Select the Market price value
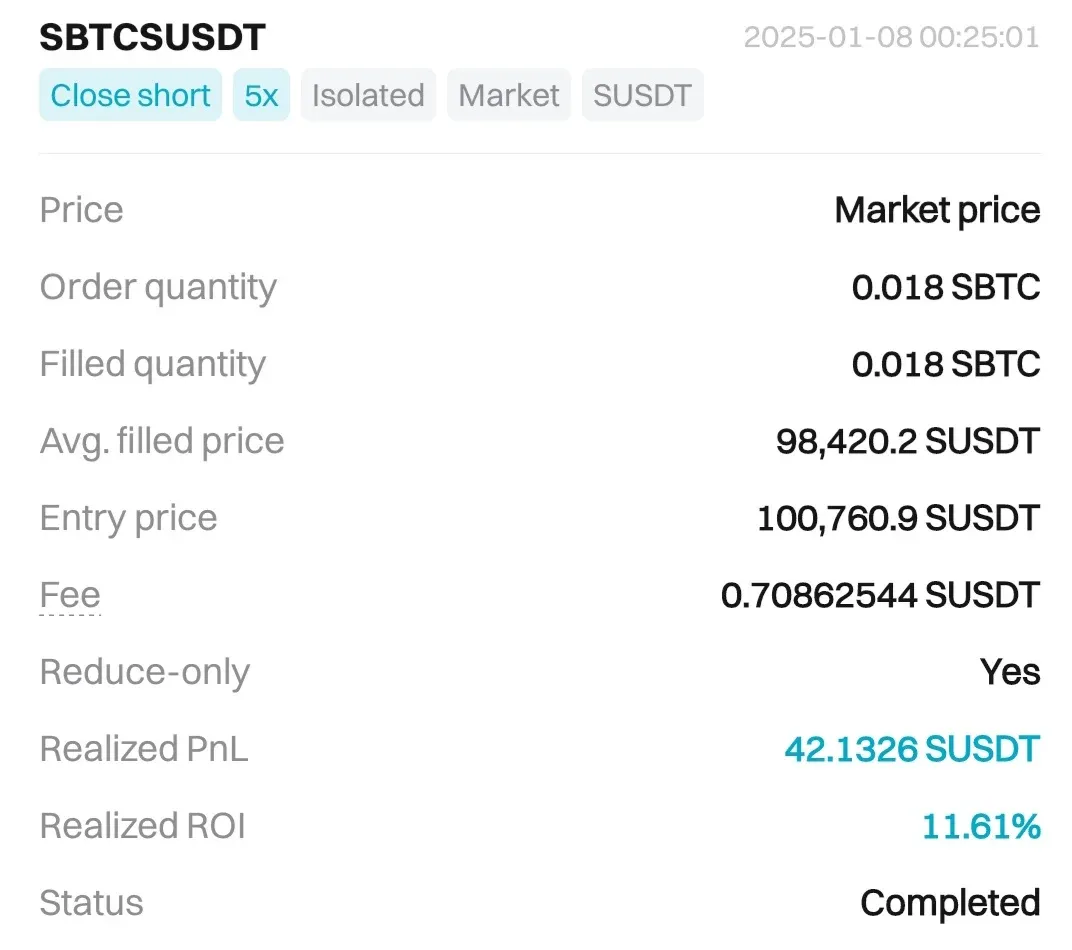Screen dimensions: 1072x950 pos(937,210)
